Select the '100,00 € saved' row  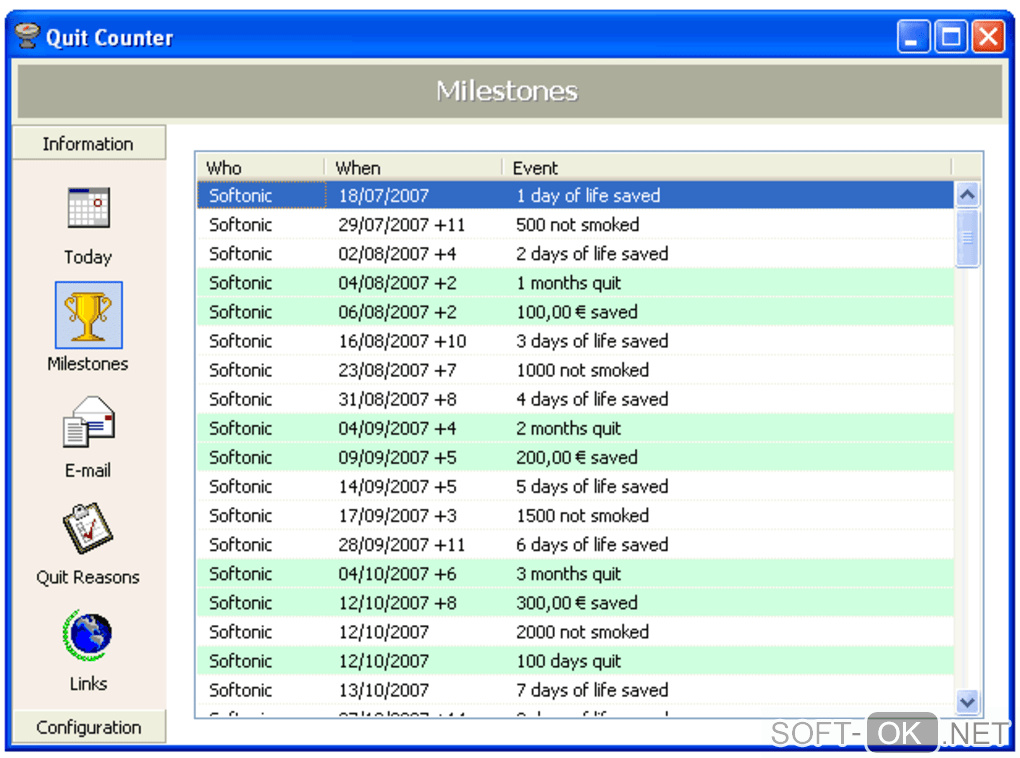576,312
